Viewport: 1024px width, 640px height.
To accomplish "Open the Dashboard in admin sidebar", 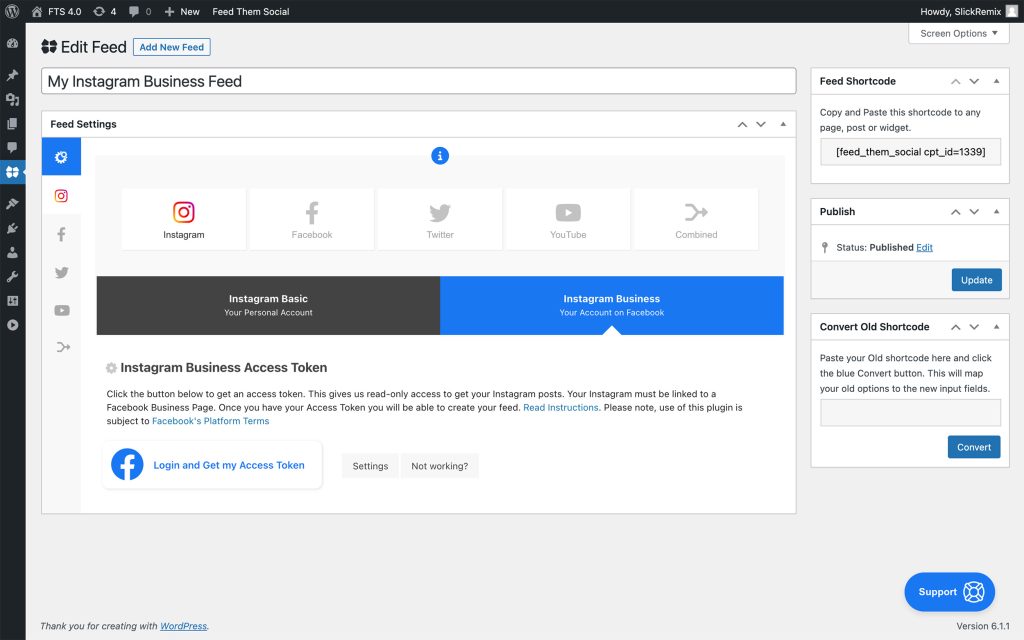I will 12,44.
